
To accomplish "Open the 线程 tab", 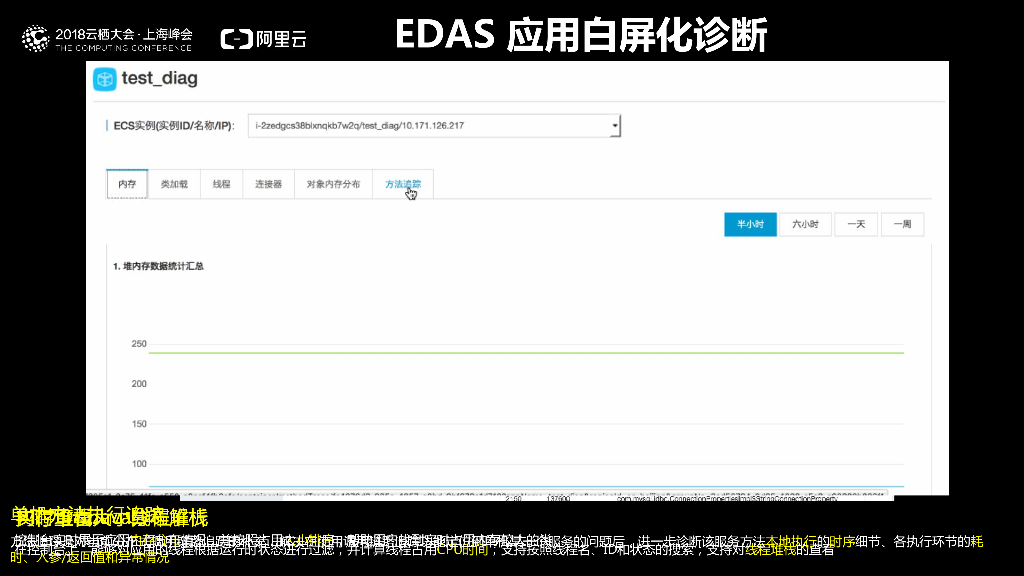I will pos(221,184).
